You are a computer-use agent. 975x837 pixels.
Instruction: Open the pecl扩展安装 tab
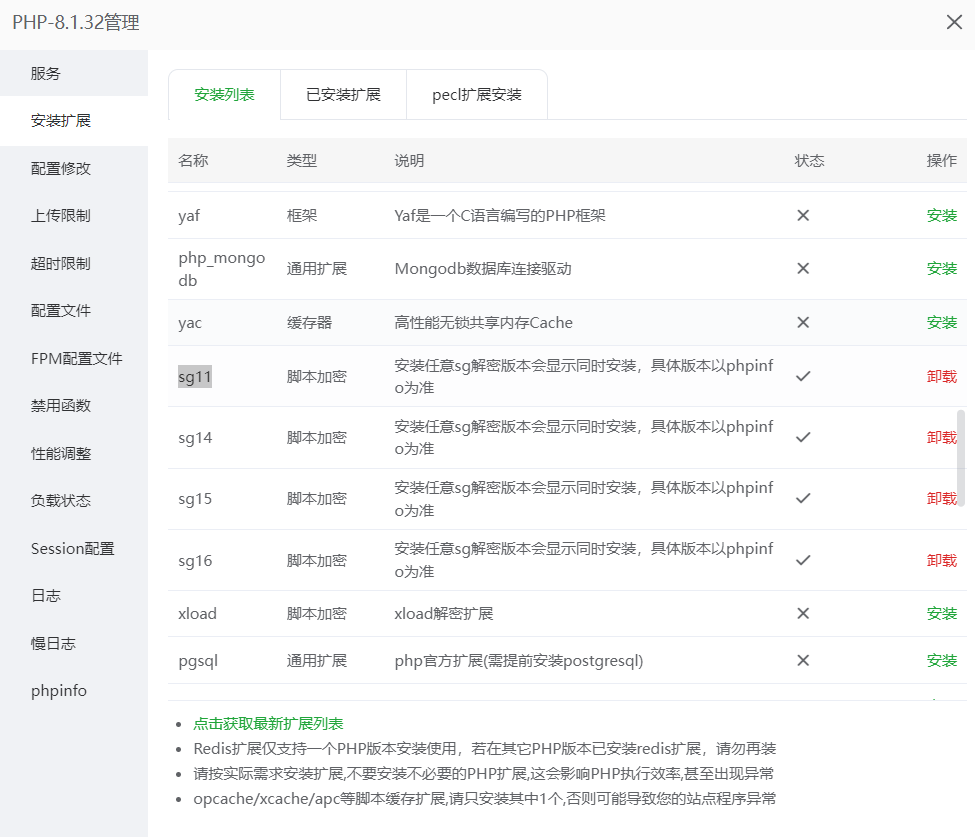476,95
